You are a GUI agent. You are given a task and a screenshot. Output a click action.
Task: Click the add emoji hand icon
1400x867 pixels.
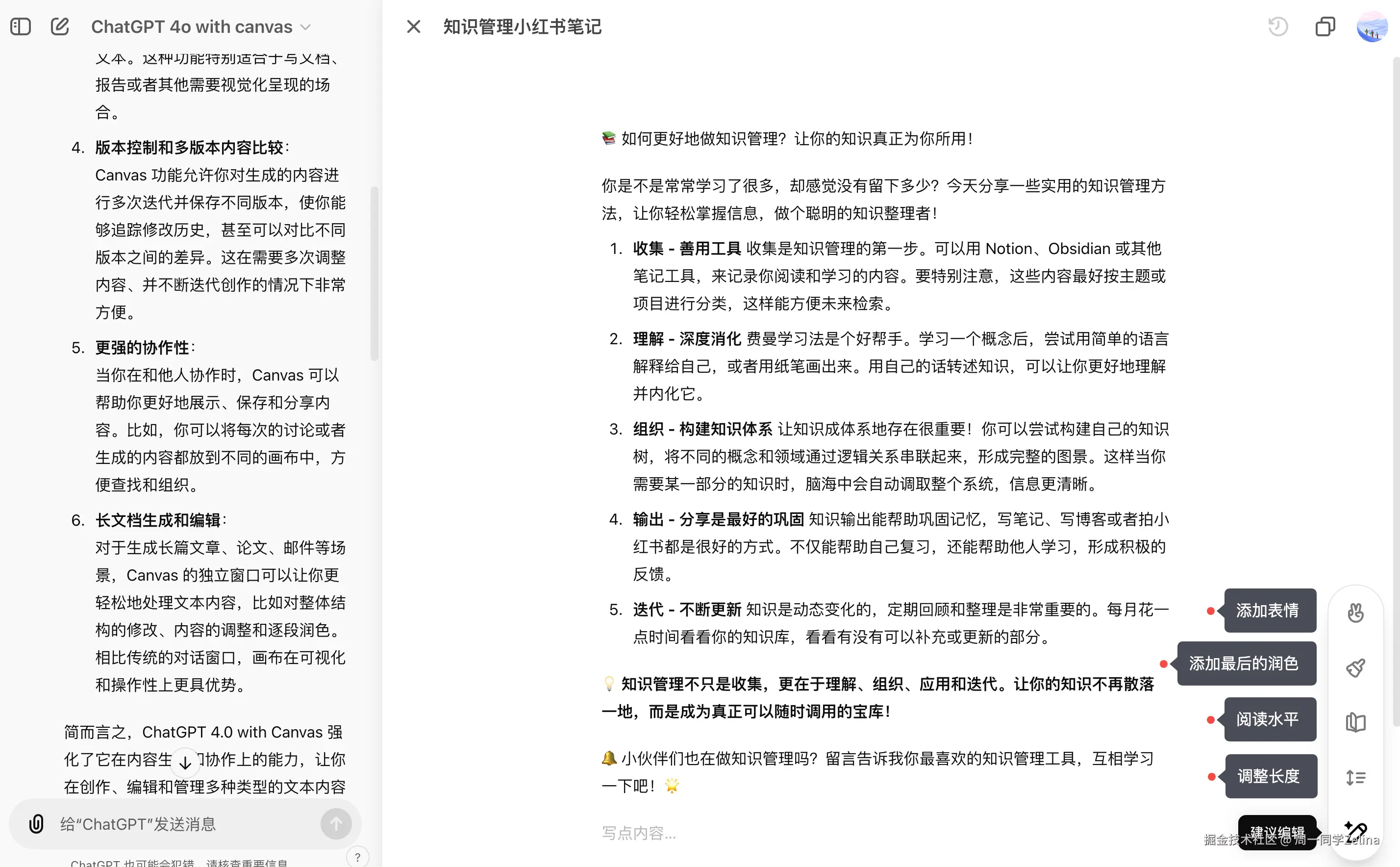coord(1355,612)
